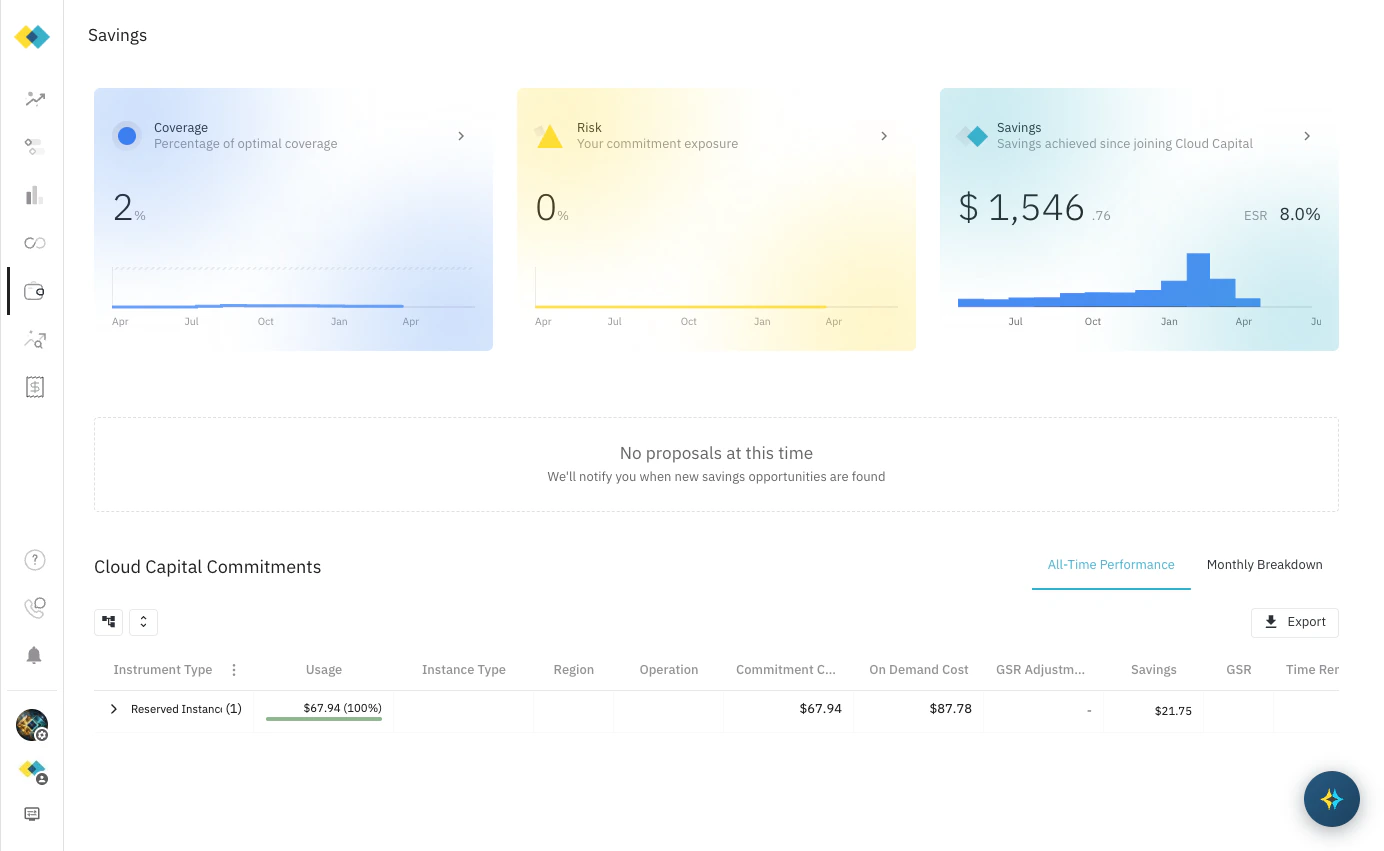The width and height of the screenshot is (1384, 851).
Task: Click the expand/collapse all rows button
Action: [x=143, y=622]
